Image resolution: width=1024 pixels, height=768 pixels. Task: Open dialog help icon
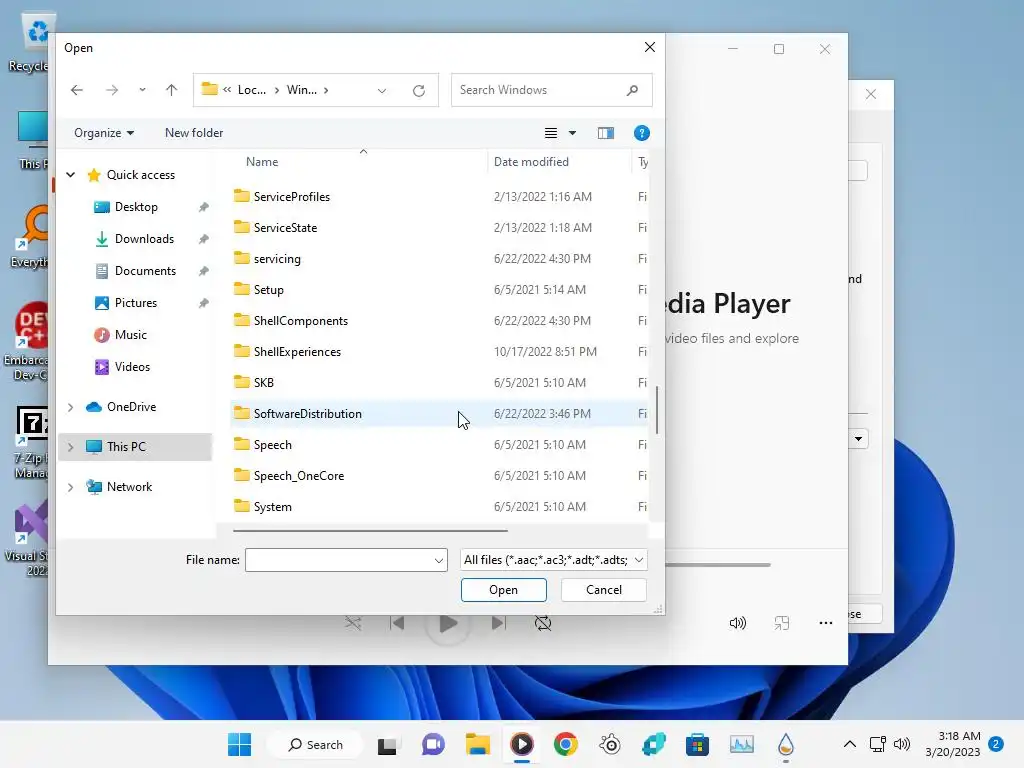click(641, 133)
